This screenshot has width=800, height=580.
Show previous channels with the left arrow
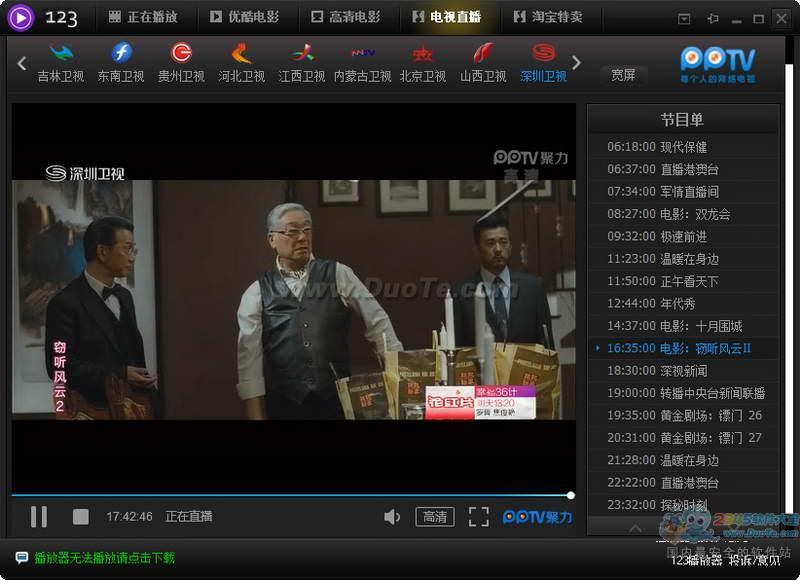point(21,63)
